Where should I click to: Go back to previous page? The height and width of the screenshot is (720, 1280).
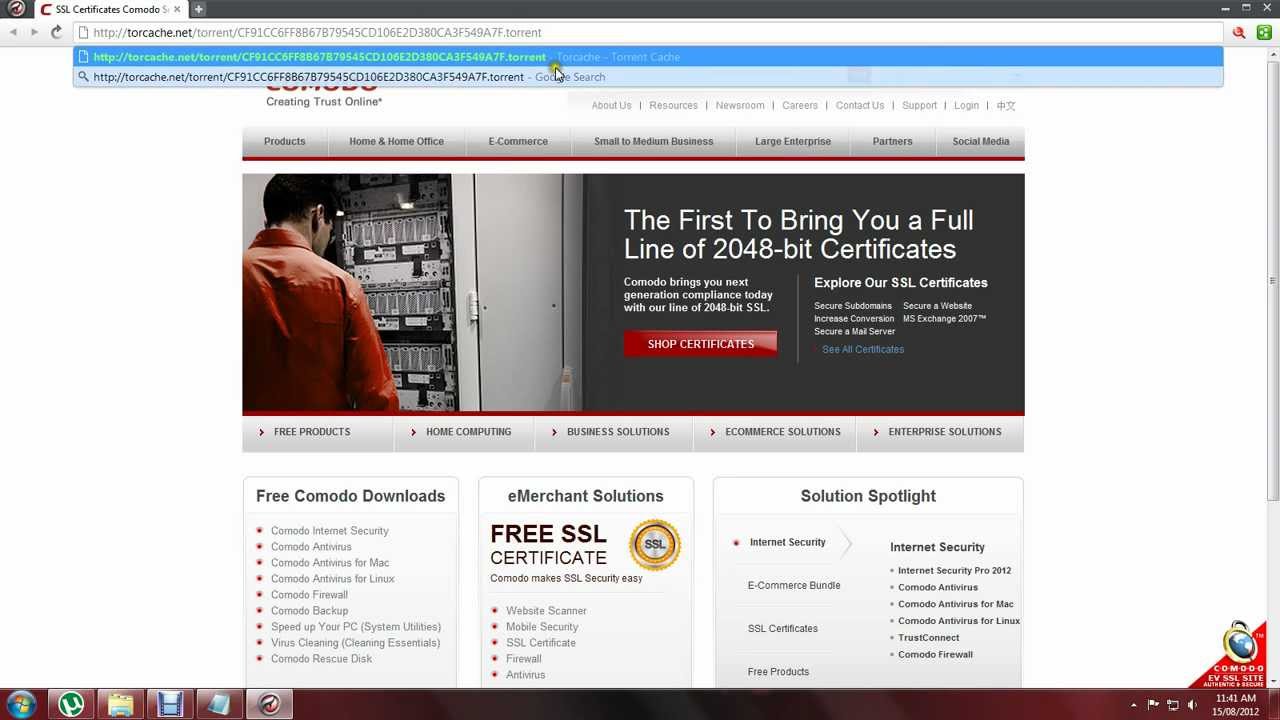click(x=13, y=32)
